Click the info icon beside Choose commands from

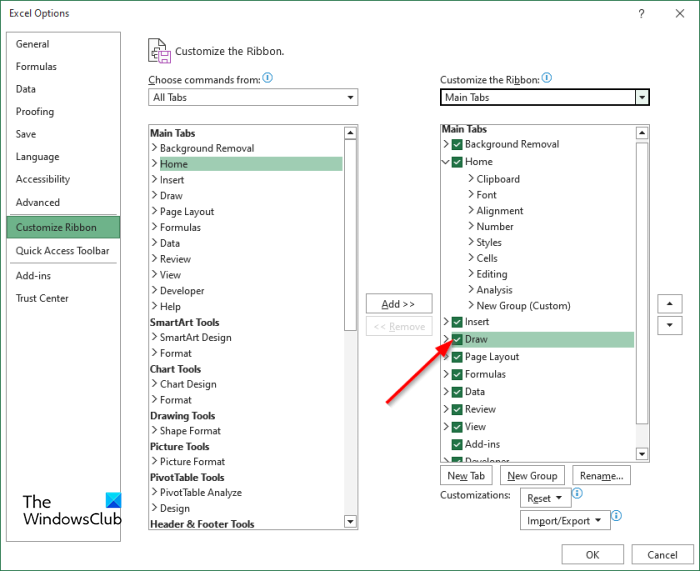pyautogui.click(x=267, y=78)
